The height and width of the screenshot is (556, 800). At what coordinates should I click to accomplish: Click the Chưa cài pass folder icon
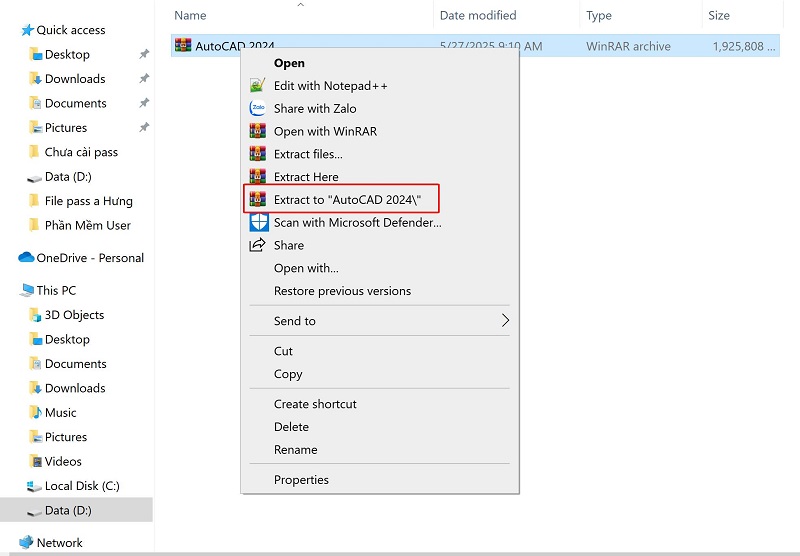34,151
